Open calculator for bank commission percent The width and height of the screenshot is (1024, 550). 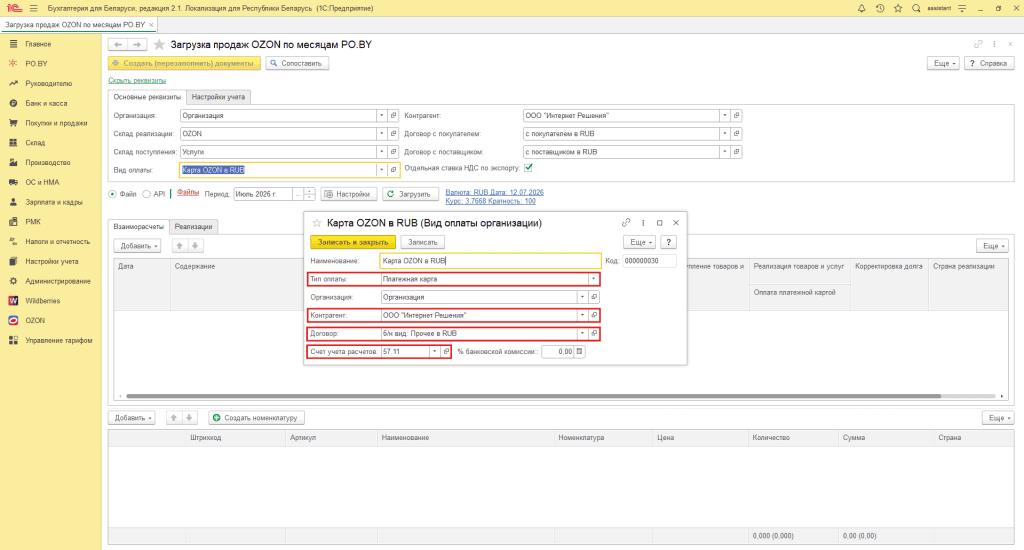(x=579, y=351)
